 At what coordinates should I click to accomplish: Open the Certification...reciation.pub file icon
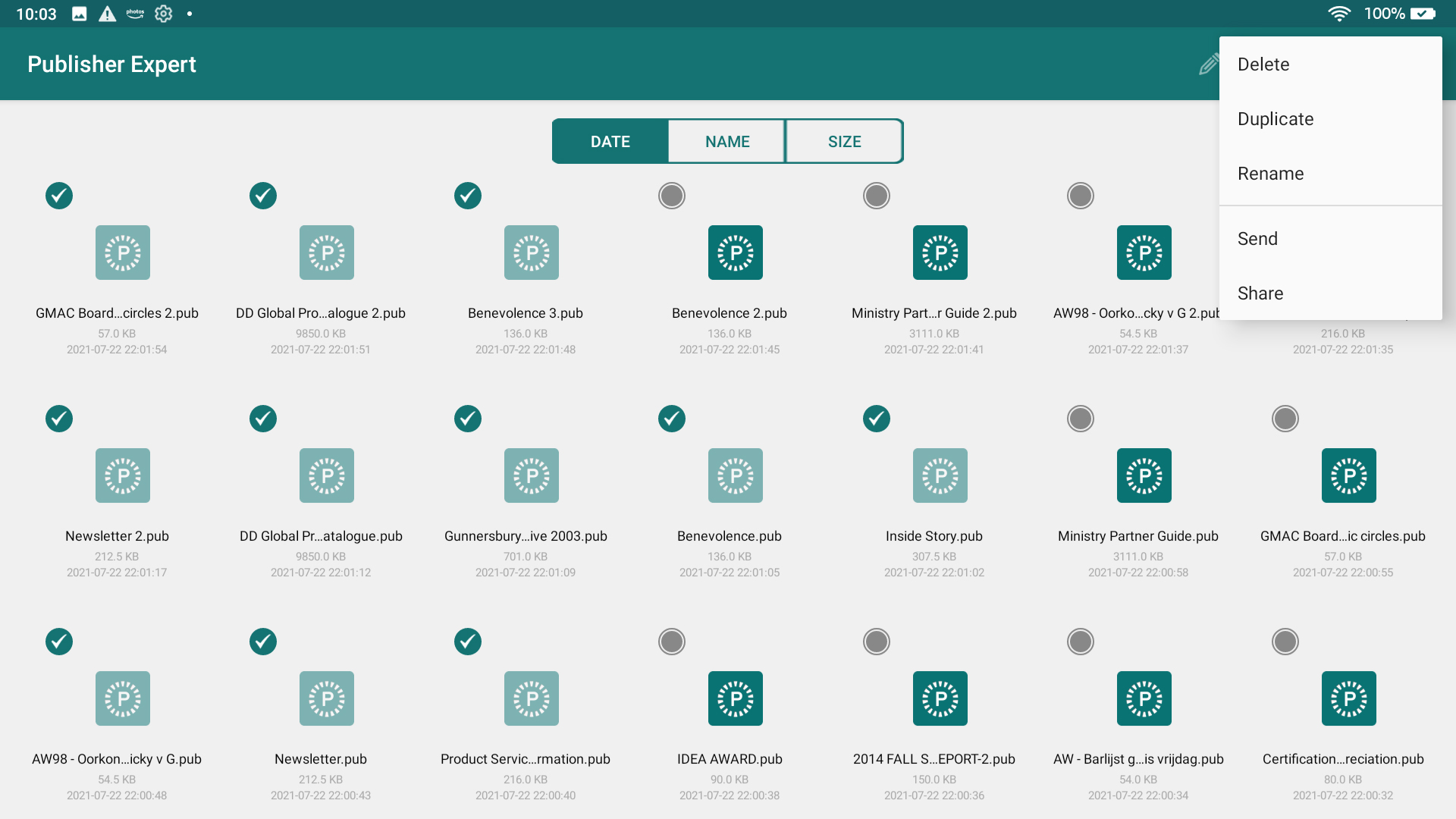[1348, 698]
